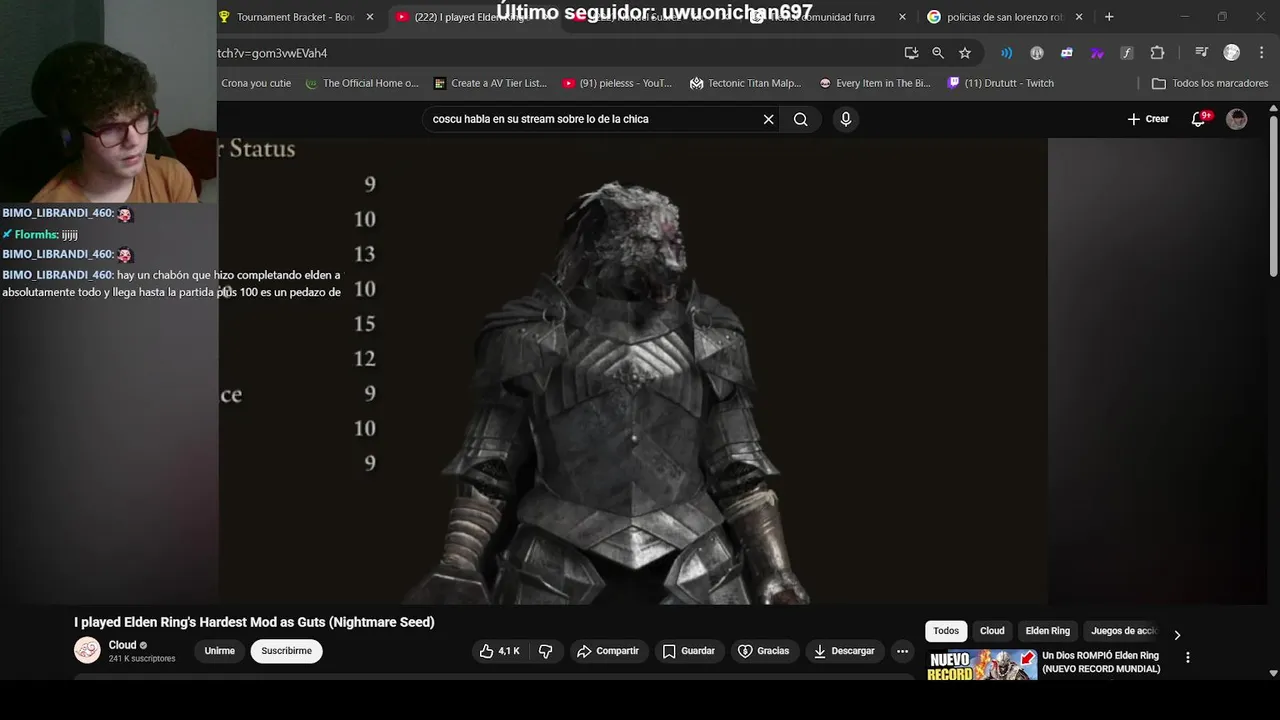Open 'Every Item in The Bi...' bookmark

875,83
